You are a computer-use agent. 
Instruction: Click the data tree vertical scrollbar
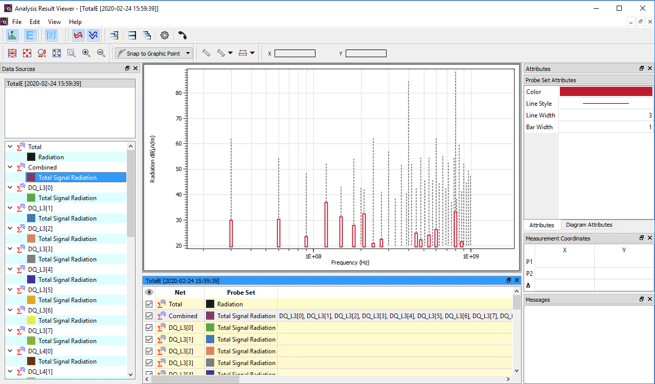[x=131, y=193]
